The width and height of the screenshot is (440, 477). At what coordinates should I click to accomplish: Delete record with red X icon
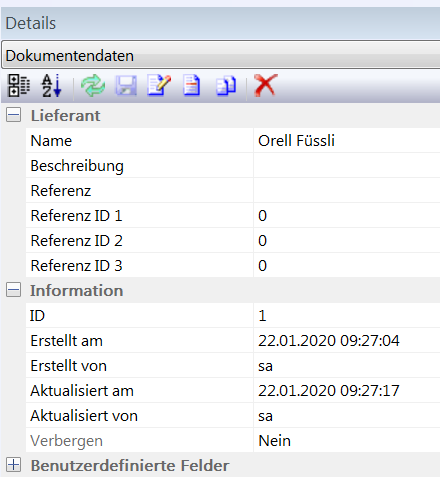pos(266,85)
